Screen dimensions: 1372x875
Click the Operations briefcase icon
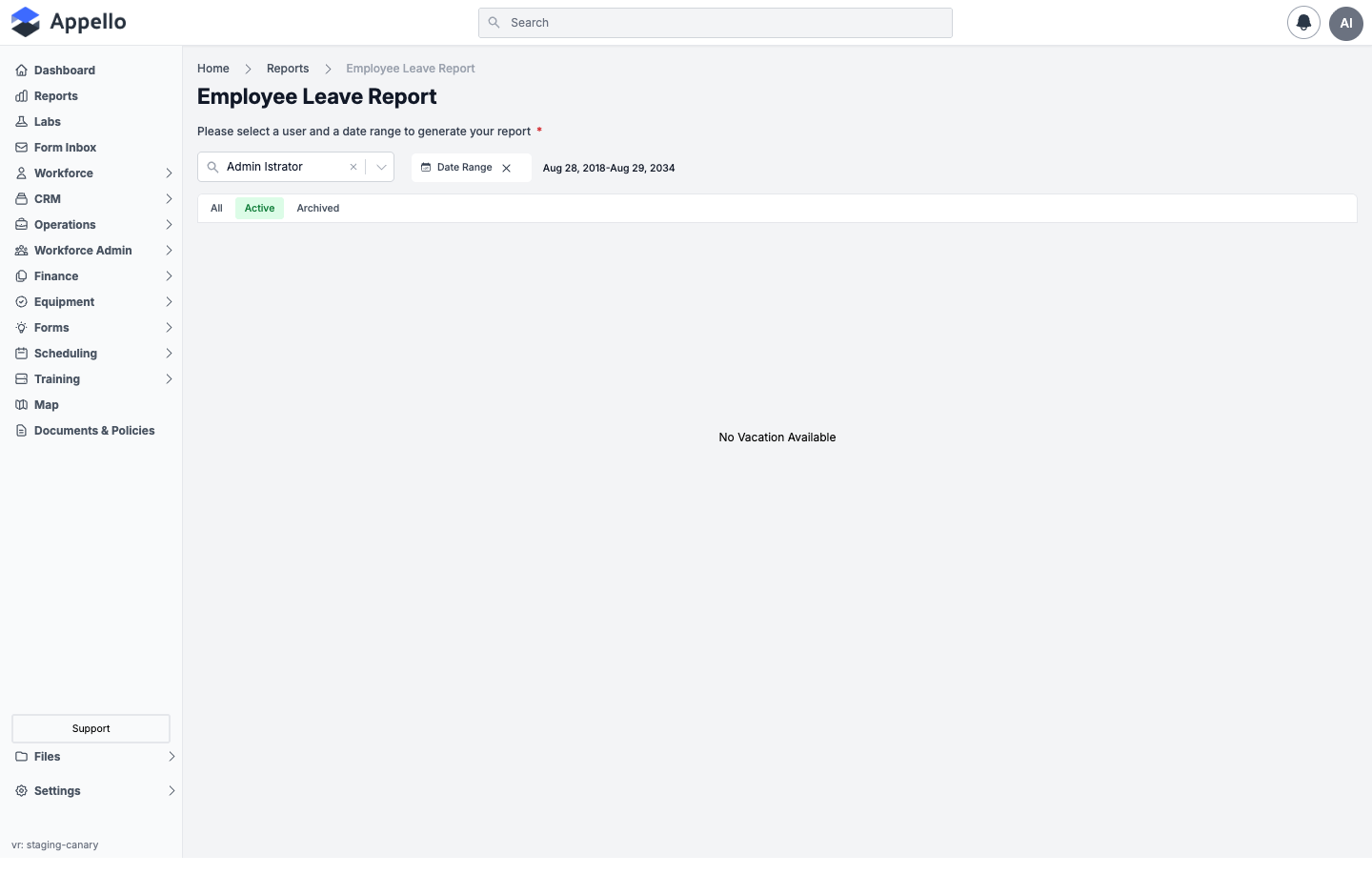(21, 225)
